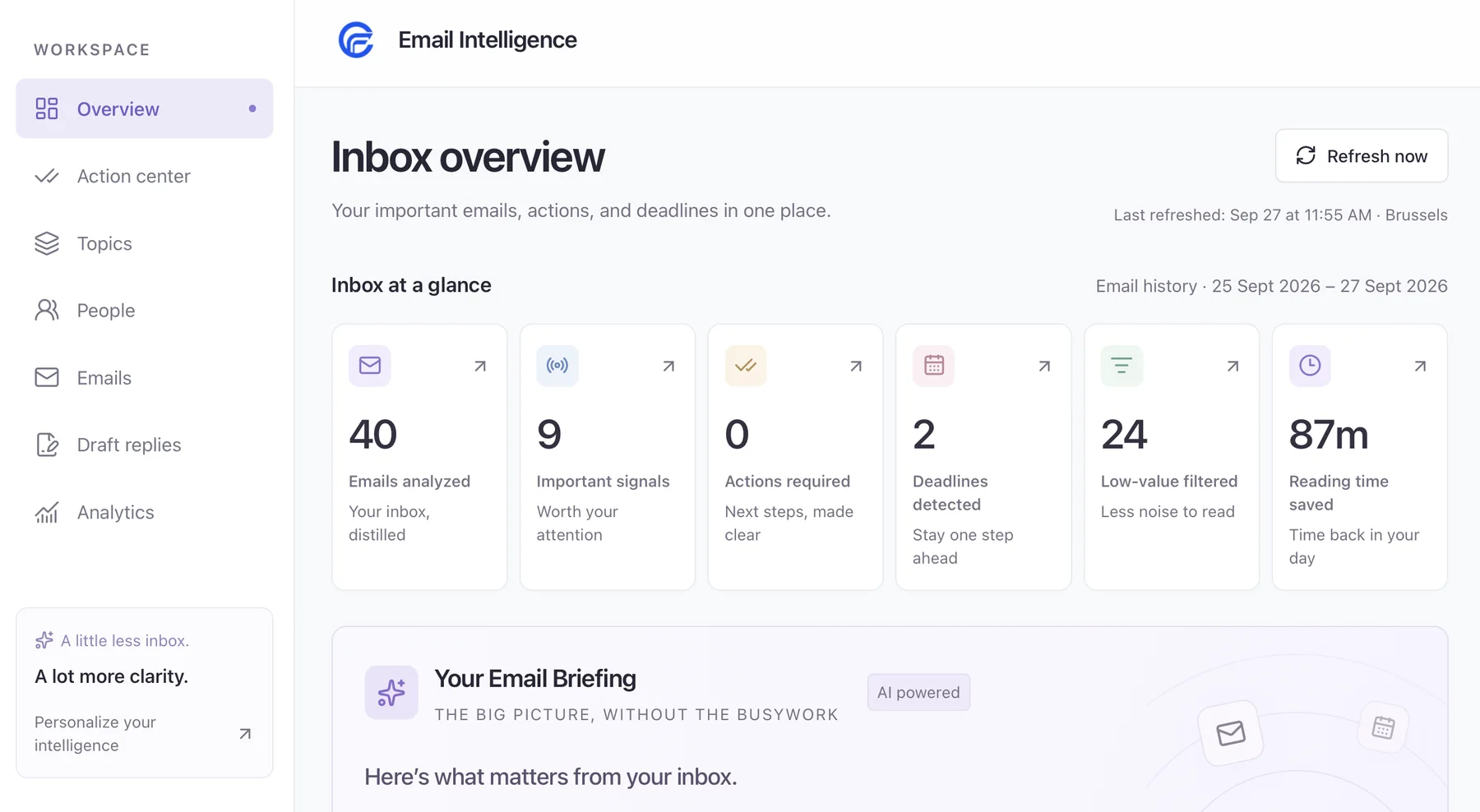1480x812 pixels.
Task: Open the Actions required card arrow
Action: point(856,366)
